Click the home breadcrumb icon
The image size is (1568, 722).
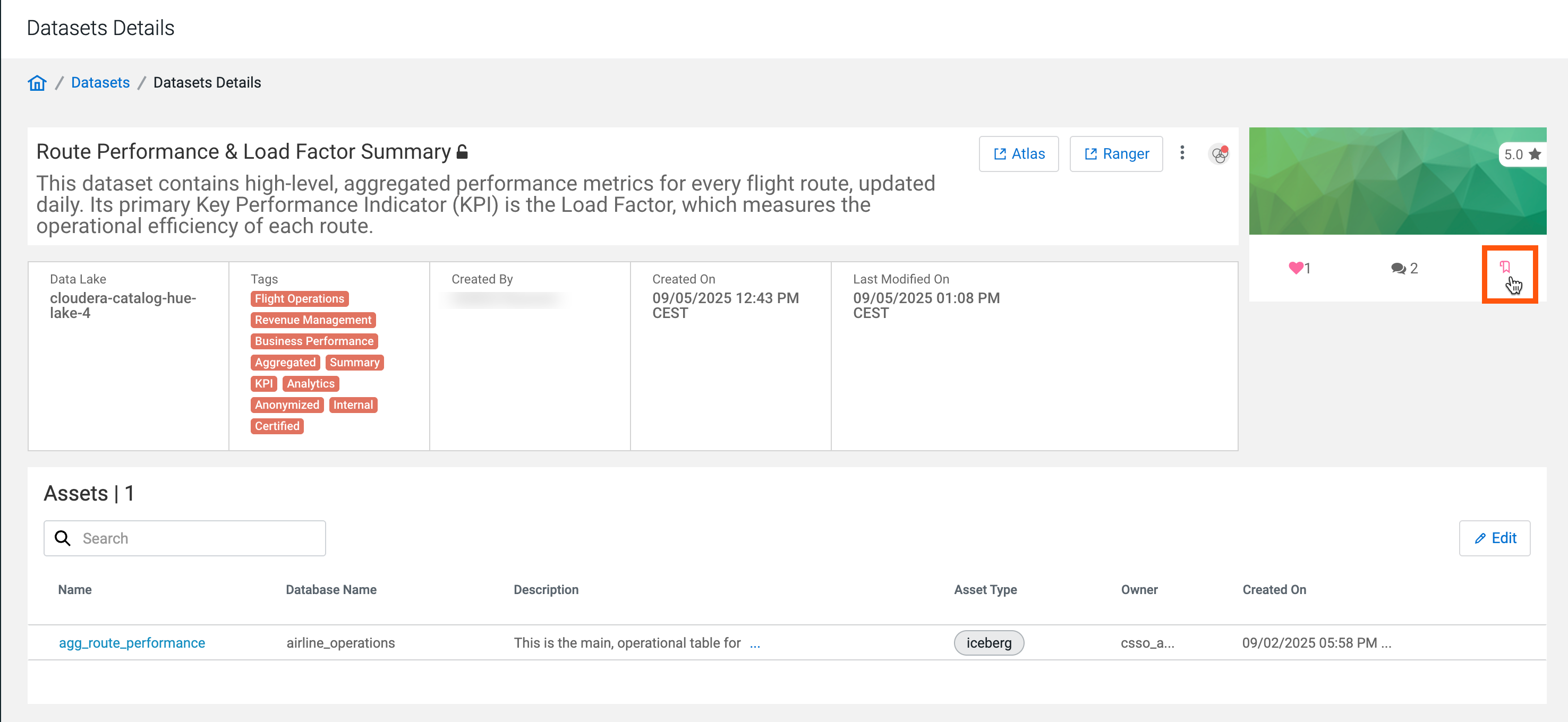pos(37,83)
